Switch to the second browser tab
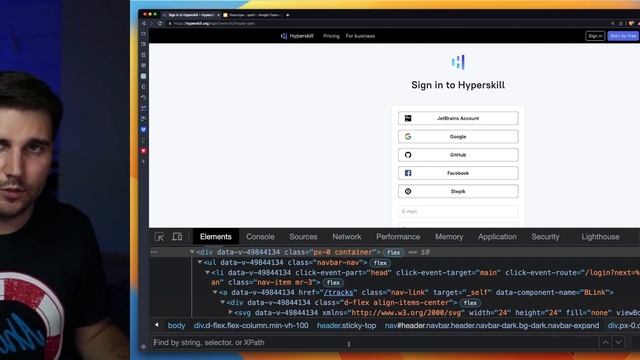 pos(253,15)
